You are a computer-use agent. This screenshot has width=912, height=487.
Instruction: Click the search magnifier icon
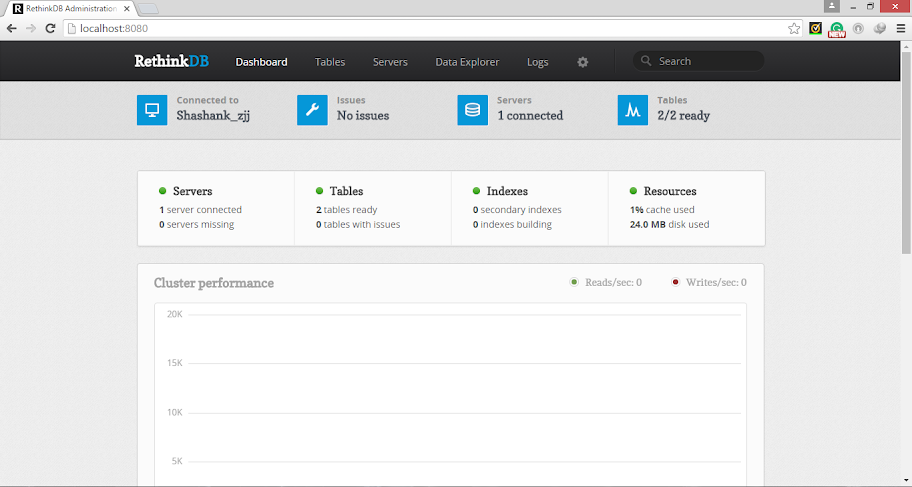point(646,61)
